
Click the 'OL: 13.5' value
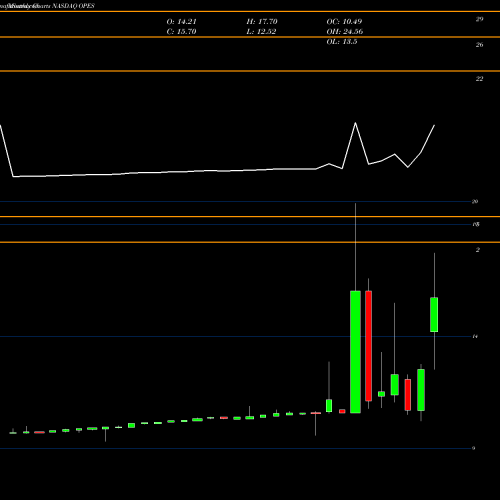(x=342, y=42)
